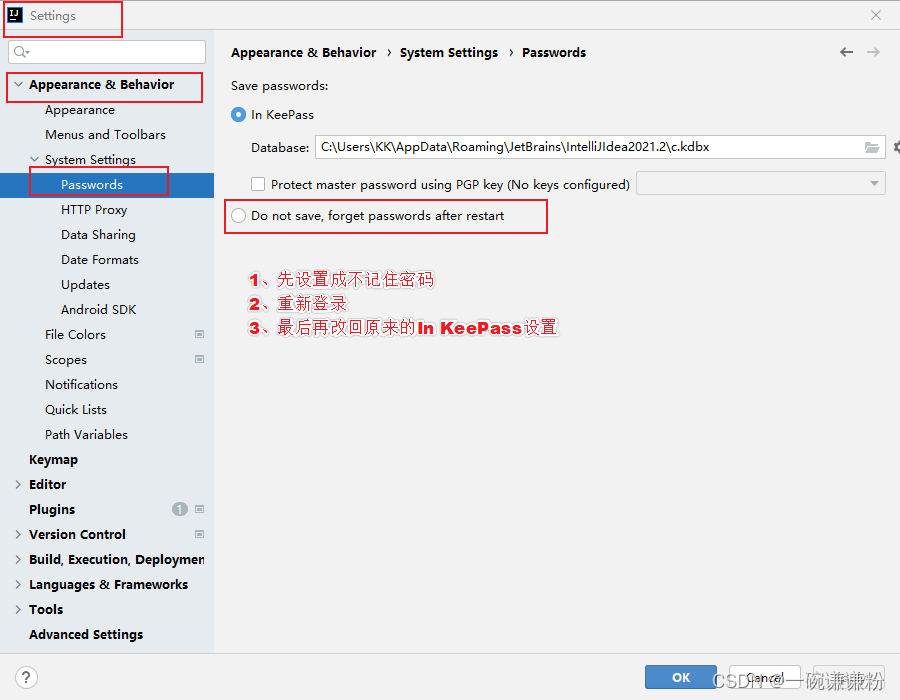Image resolution: width=900 pixels, height=700 pixels.
Task: Open Advanced Settings page
Action: point(86,634)
